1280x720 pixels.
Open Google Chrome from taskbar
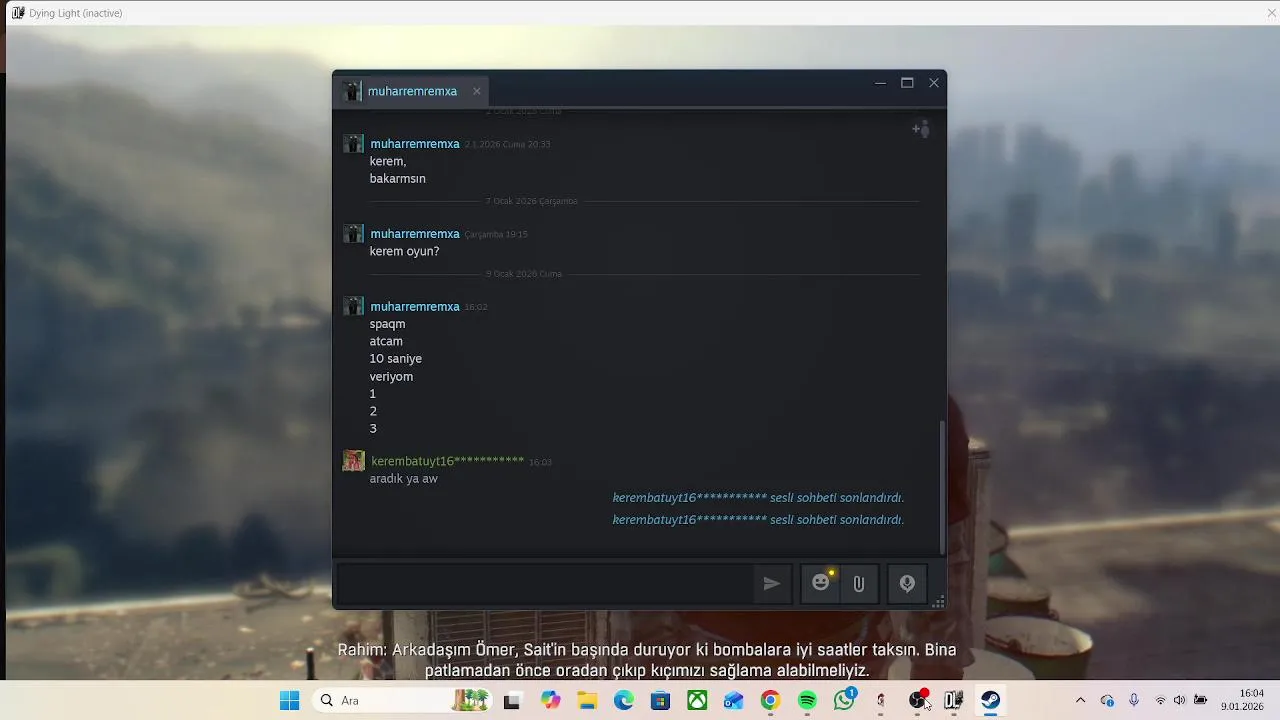770,701
